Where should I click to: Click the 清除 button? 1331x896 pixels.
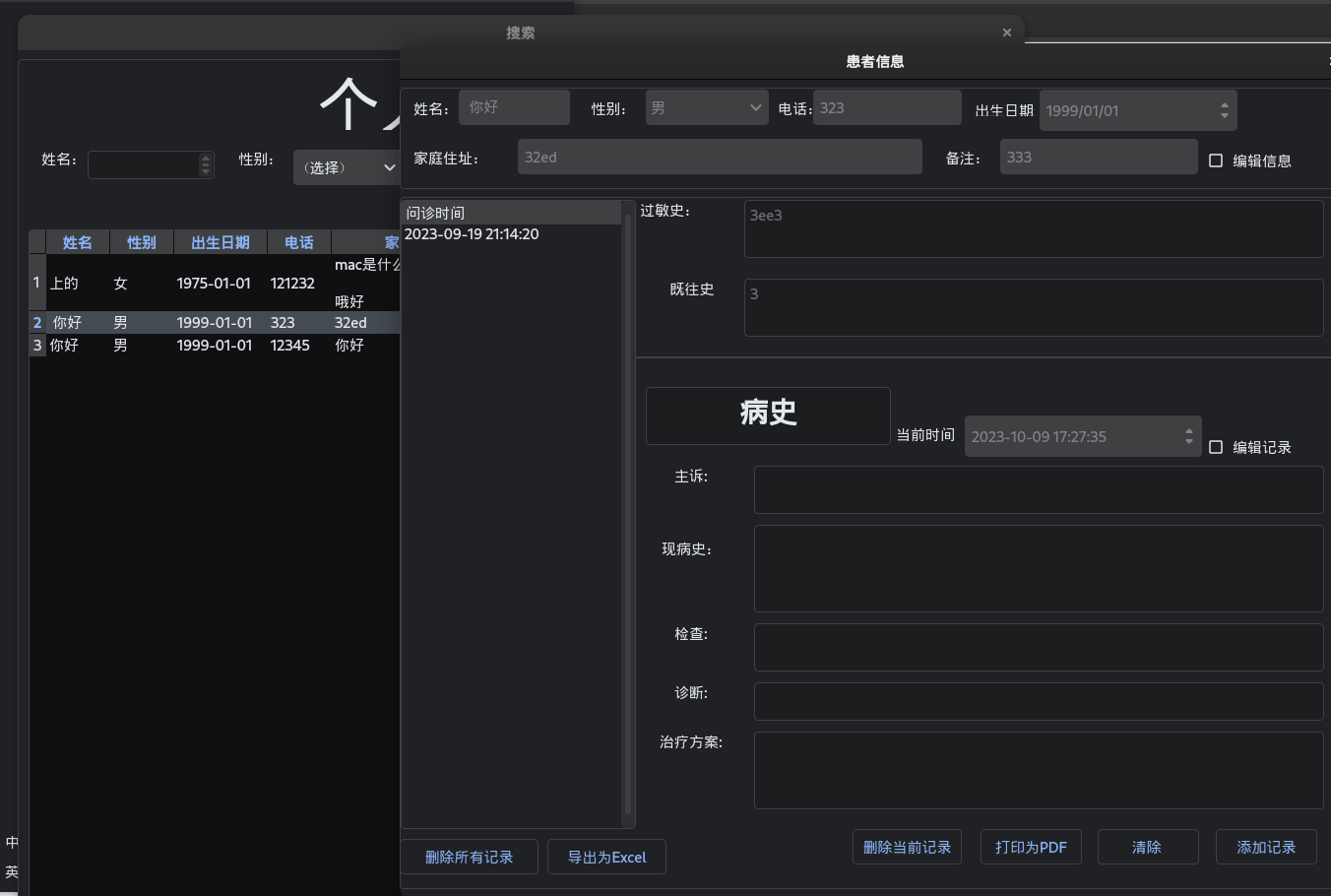point(1148,847)
